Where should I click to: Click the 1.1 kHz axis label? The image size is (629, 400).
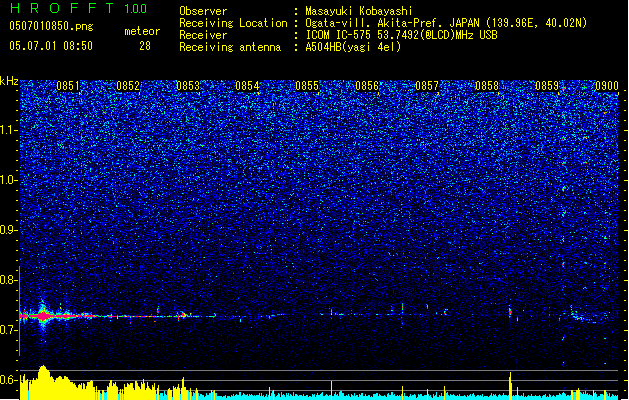coord(8,130)
